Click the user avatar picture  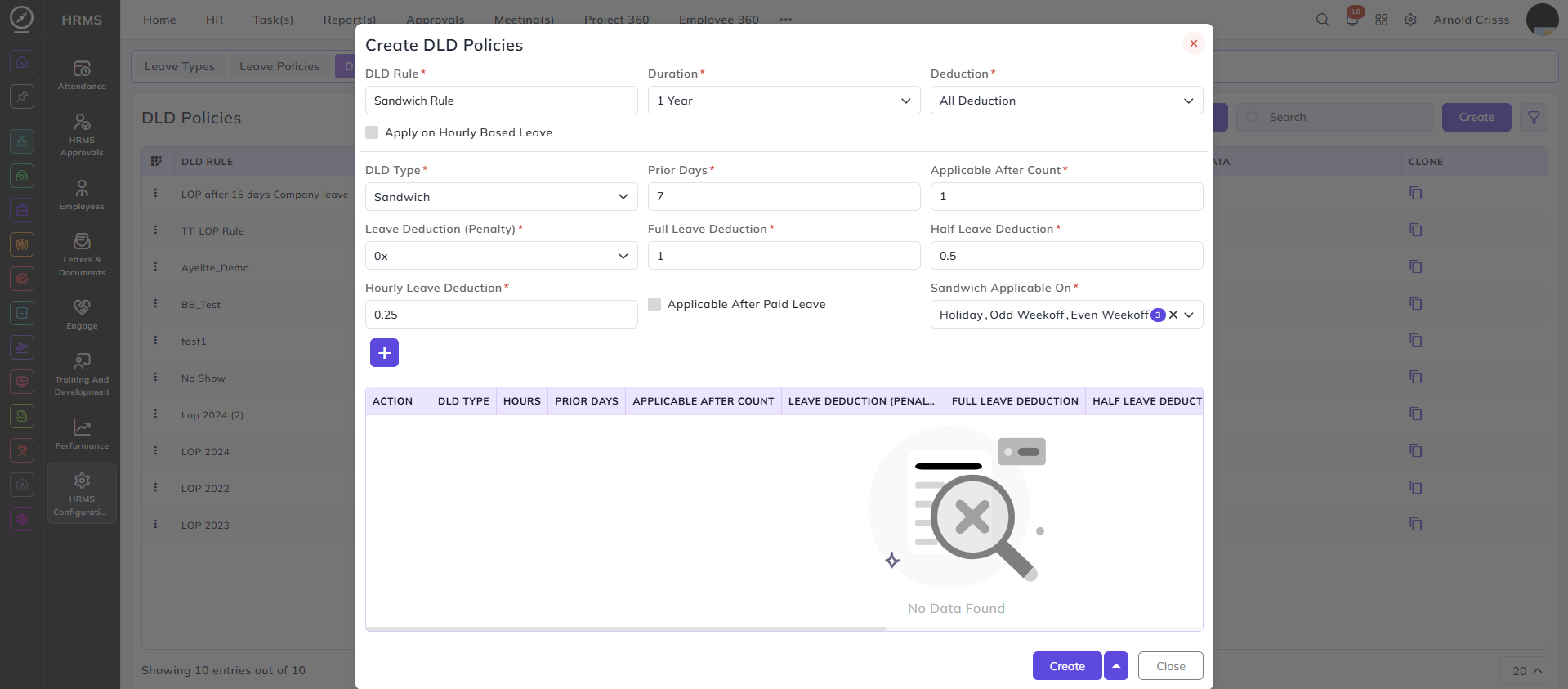1542,20
